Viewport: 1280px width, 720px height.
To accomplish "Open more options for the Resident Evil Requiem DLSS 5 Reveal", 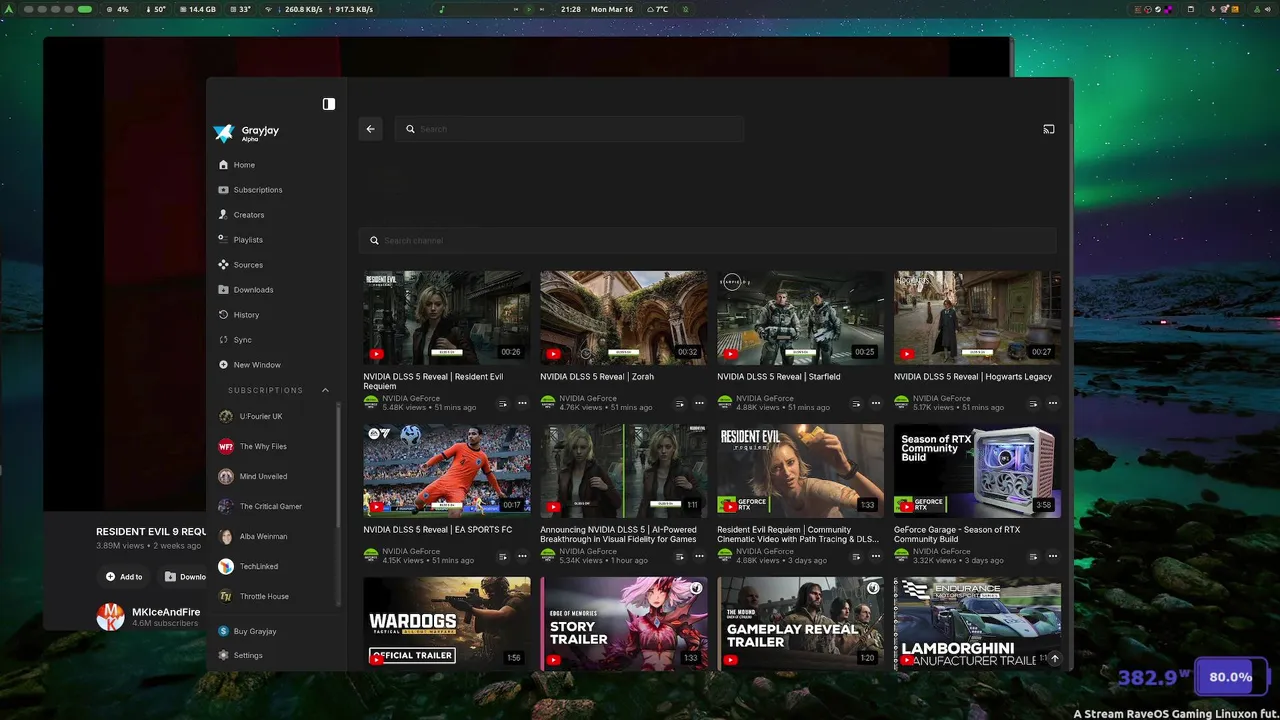I will click(522, 403).
